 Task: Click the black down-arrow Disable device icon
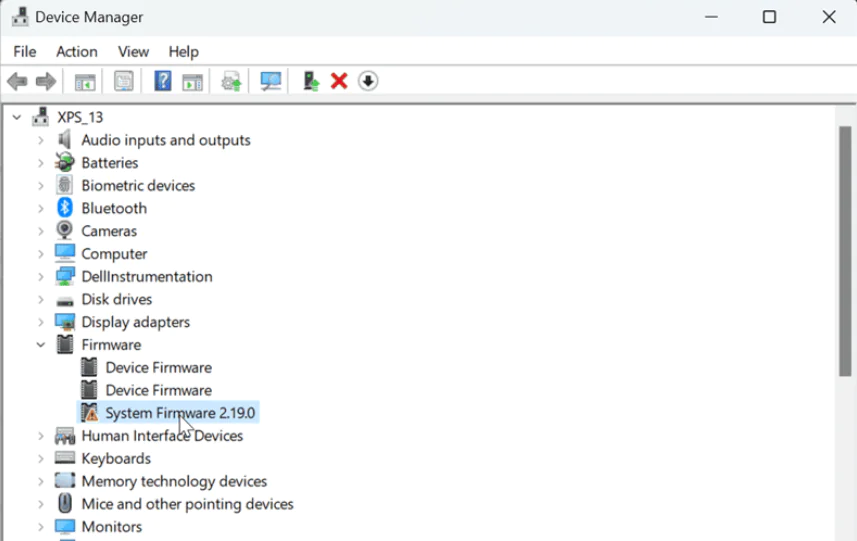368,81
